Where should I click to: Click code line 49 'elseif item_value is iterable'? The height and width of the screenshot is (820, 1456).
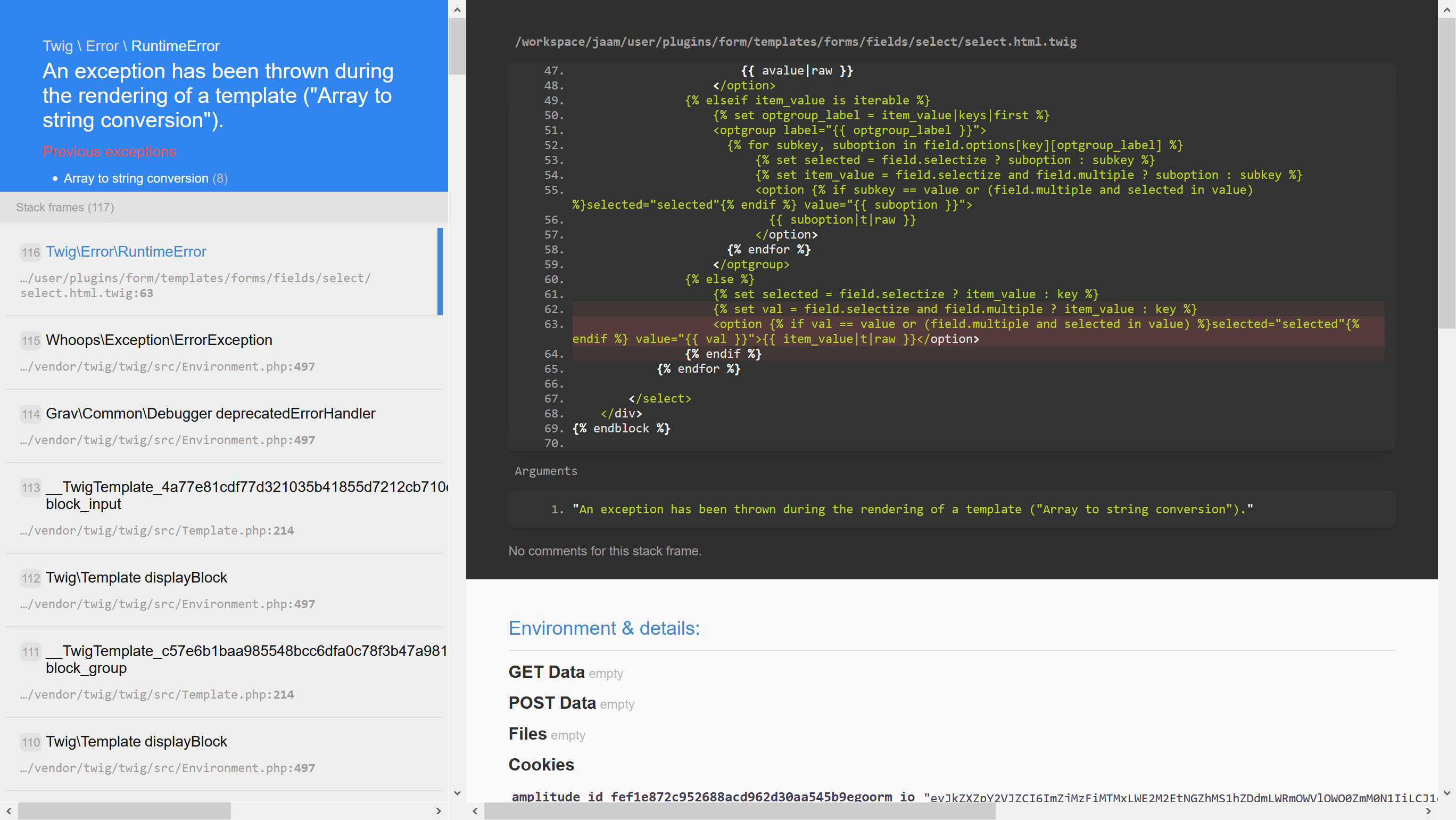pyautogui.click(x=807, y=100)
